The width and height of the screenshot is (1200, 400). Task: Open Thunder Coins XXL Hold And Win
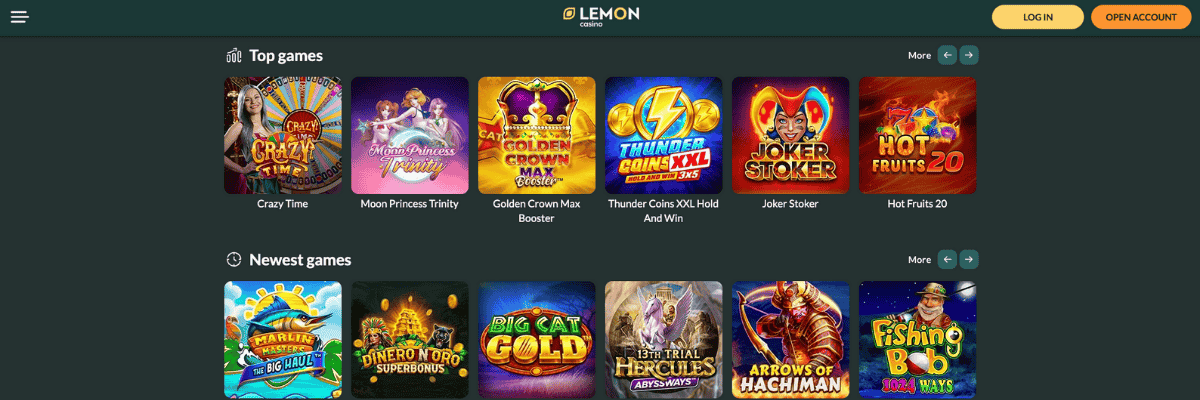click(x=663, y=135)
